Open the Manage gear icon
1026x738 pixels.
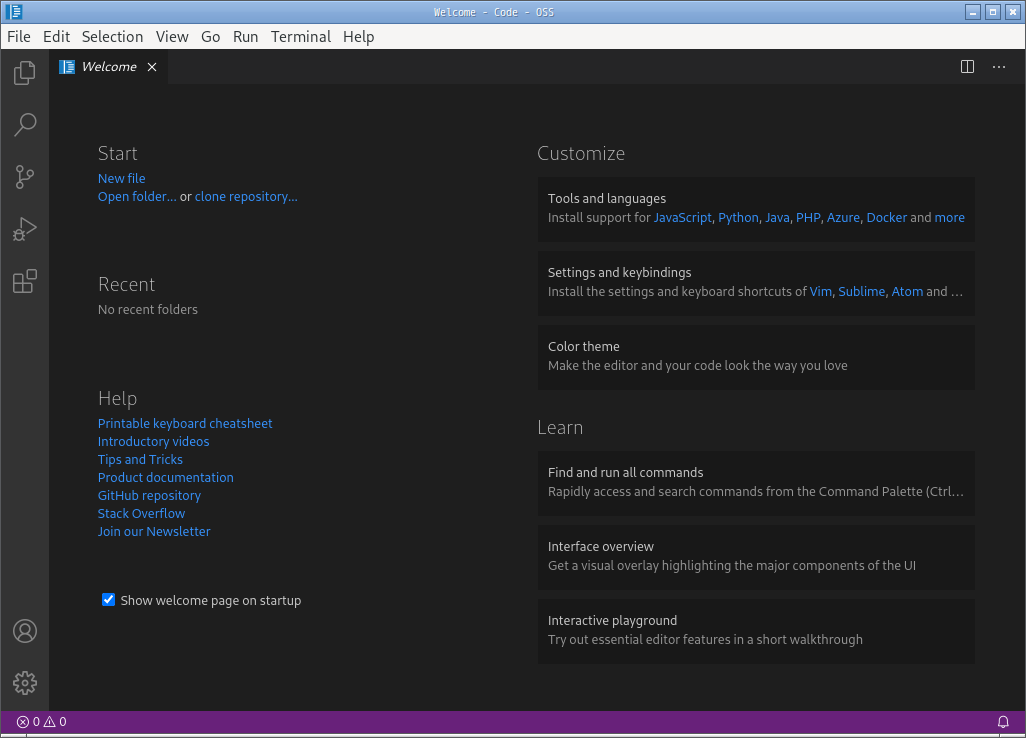pyautogui.click(x=24, y=683)
